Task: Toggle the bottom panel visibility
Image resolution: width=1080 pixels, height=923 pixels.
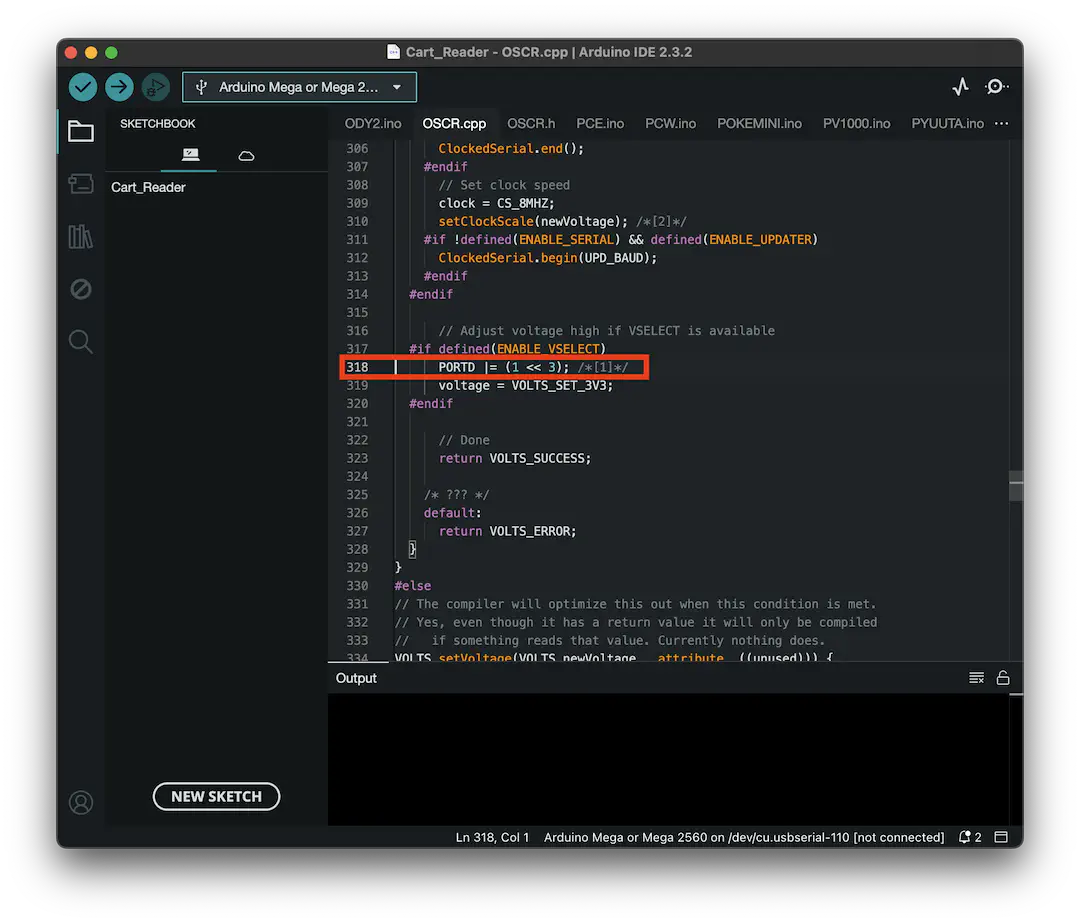Action: [x=1001, y=837]
